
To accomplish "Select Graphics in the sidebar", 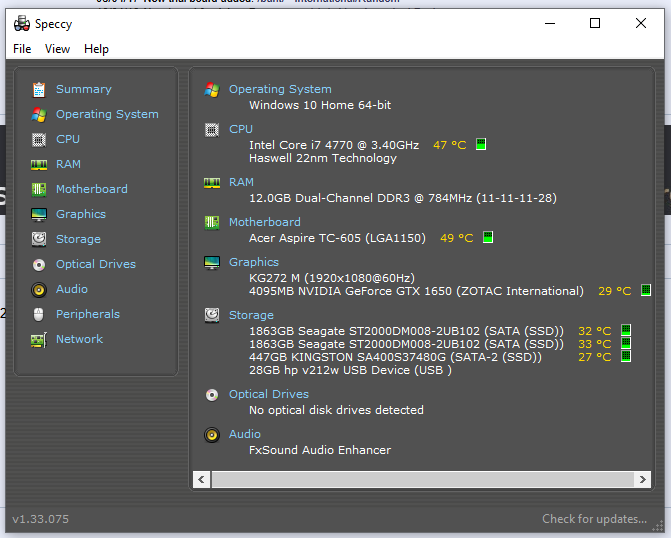I will pos(81,214).
